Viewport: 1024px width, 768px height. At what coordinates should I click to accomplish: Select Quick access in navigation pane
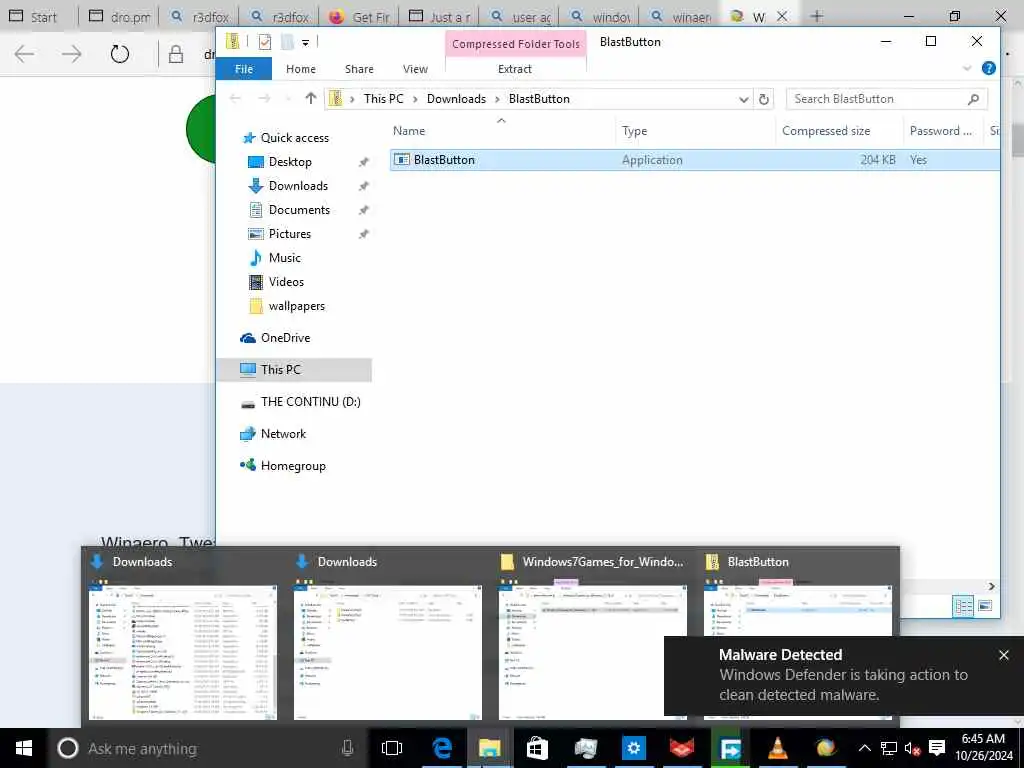(x=295, y=138)
